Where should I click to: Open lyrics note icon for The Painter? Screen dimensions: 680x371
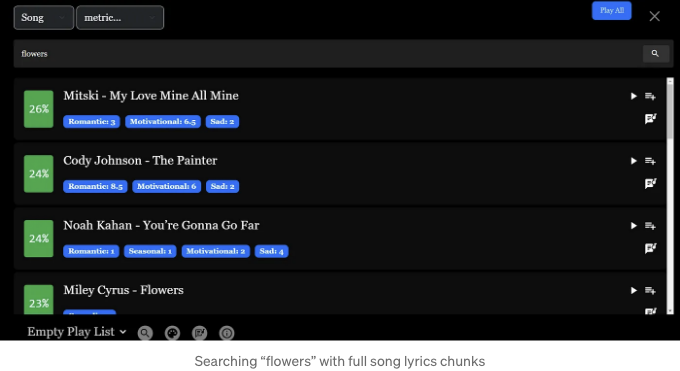point(650,184)
